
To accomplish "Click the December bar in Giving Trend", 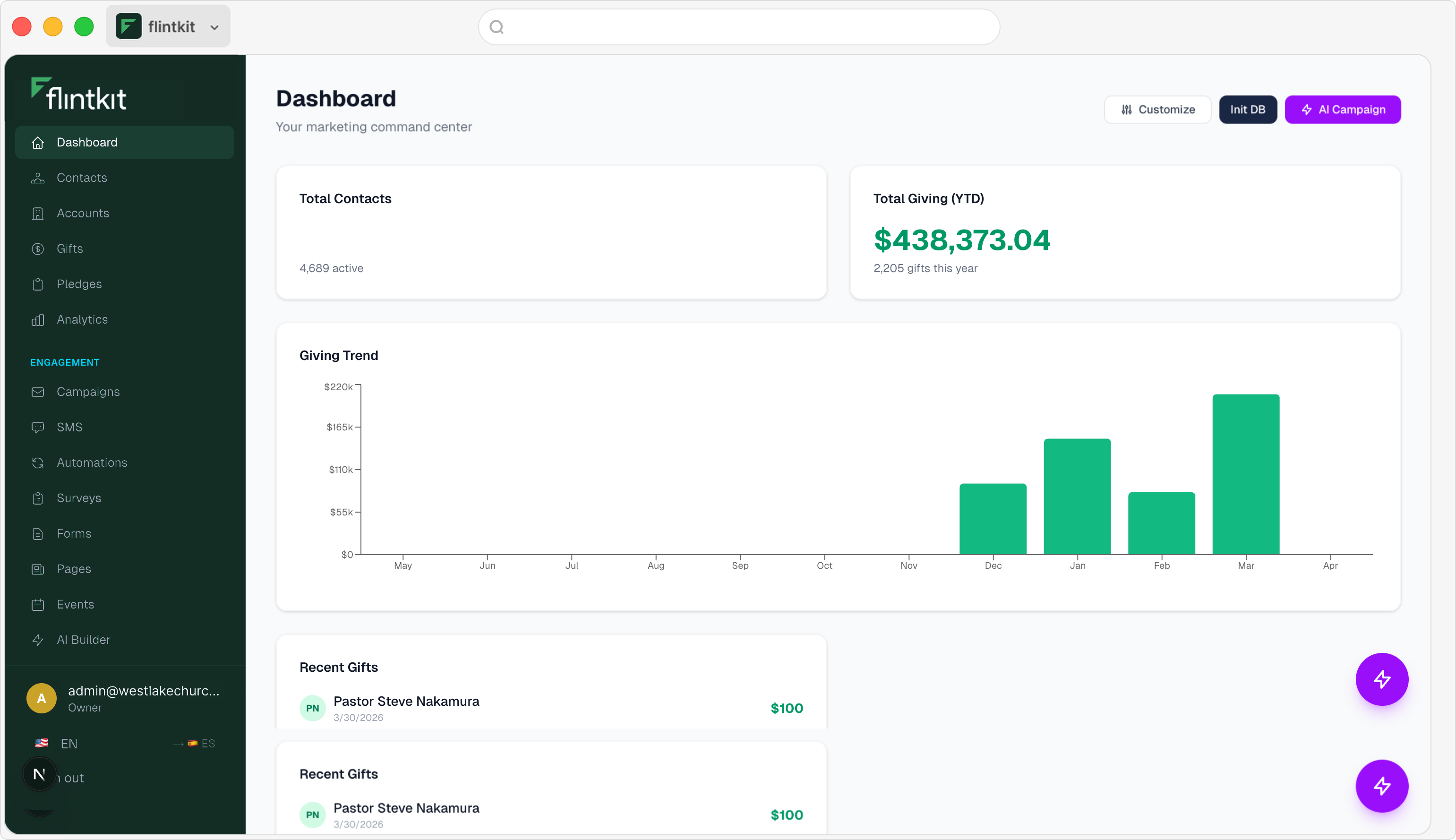I will pyautogui.click(x=993, y=519).
